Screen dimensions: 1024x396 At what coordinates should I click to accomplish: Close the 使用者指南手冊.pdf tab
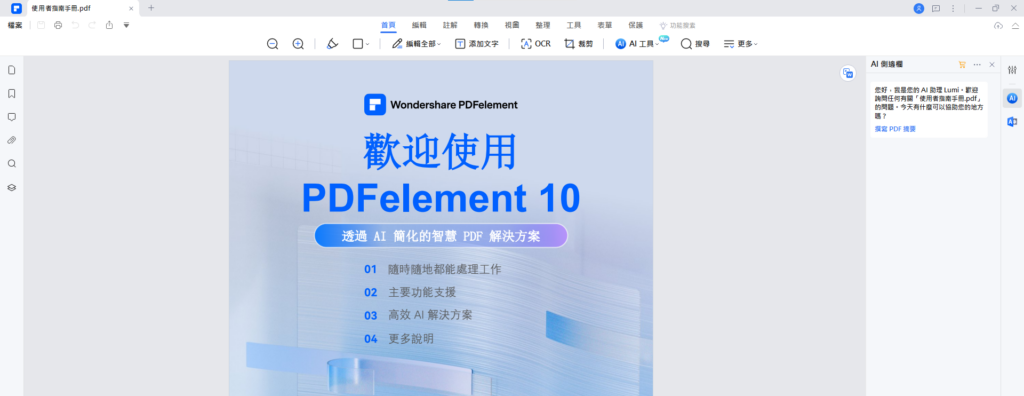(131, 8)
